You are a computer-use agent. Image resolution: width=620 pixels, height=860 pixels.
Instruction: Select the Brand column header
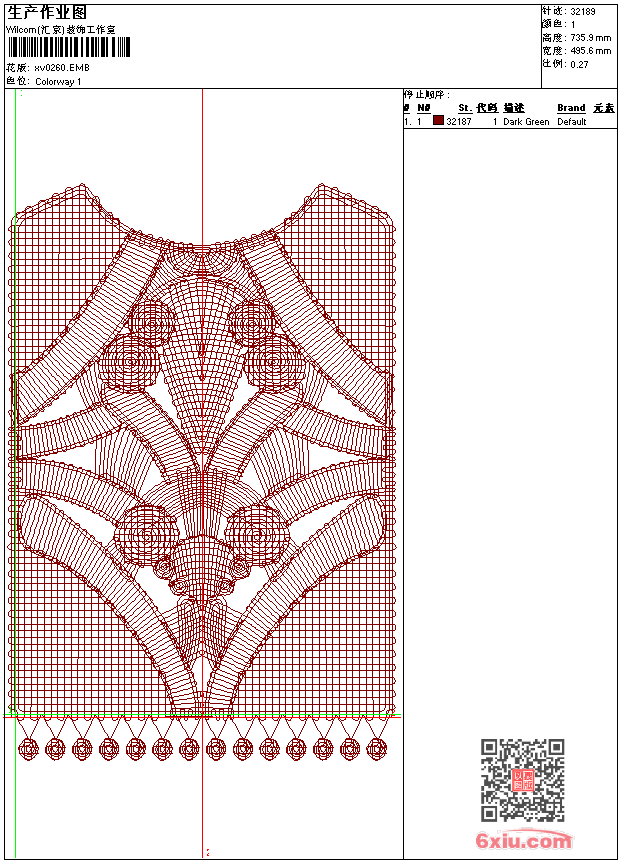[571, 108]
